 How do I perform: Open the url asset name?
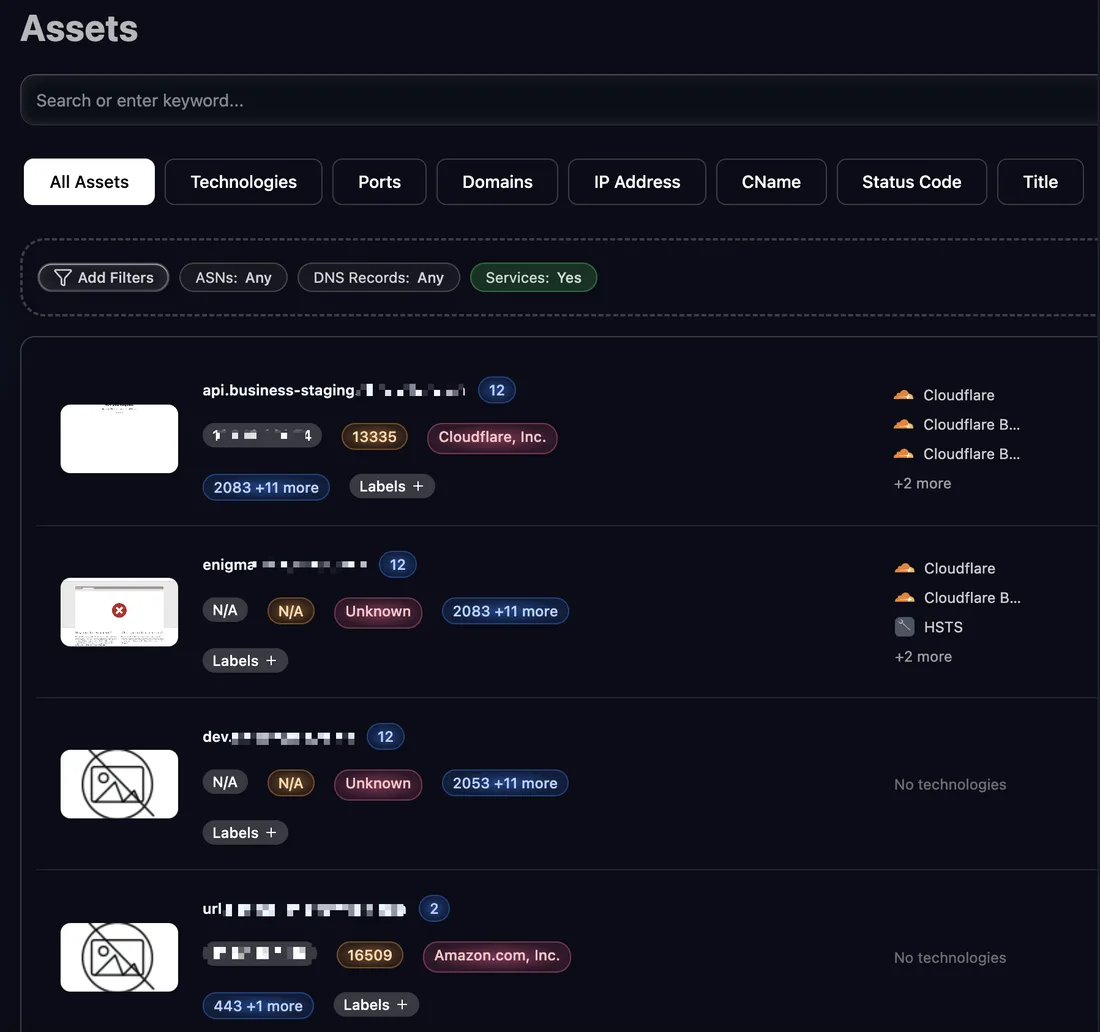point(304,909)
